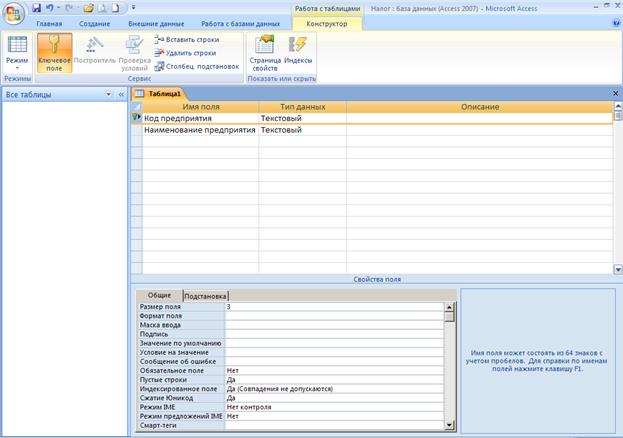This screenshot has height=438, width=623.
Task: Remove rows with Удалить строки
Action: pyautogui.click(x=186, y=53)
